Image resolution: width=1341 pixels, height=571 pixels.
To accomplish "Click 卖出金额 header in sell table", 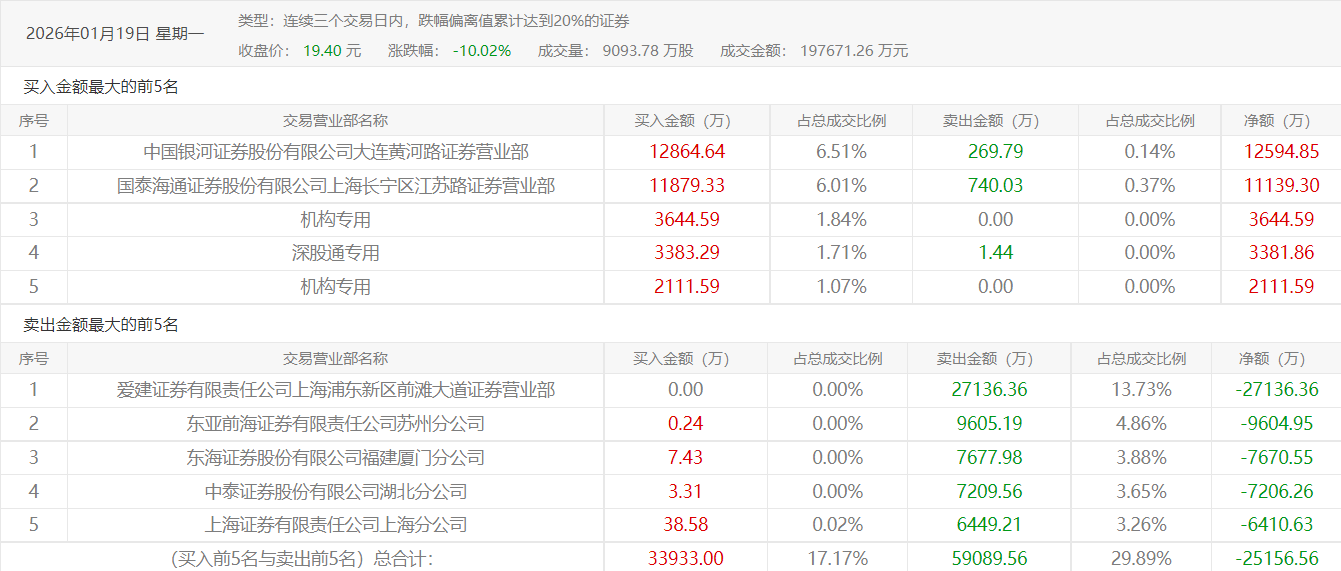I will 988,359.
